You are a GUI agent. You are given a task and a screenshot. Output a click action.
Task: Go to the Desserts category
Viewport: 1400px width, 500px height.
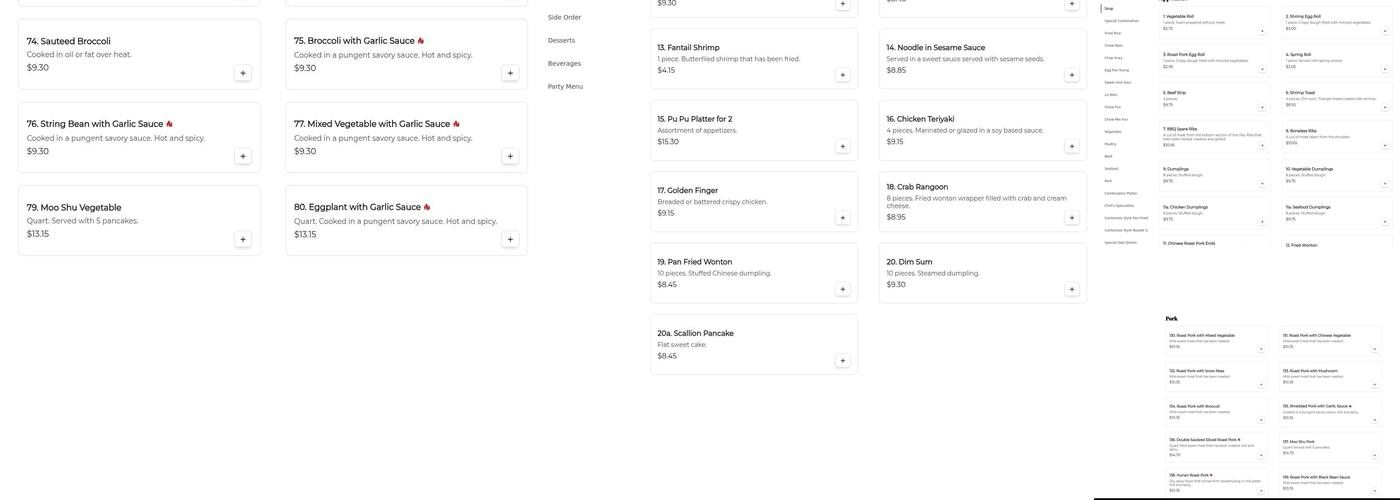click(561, 41)
